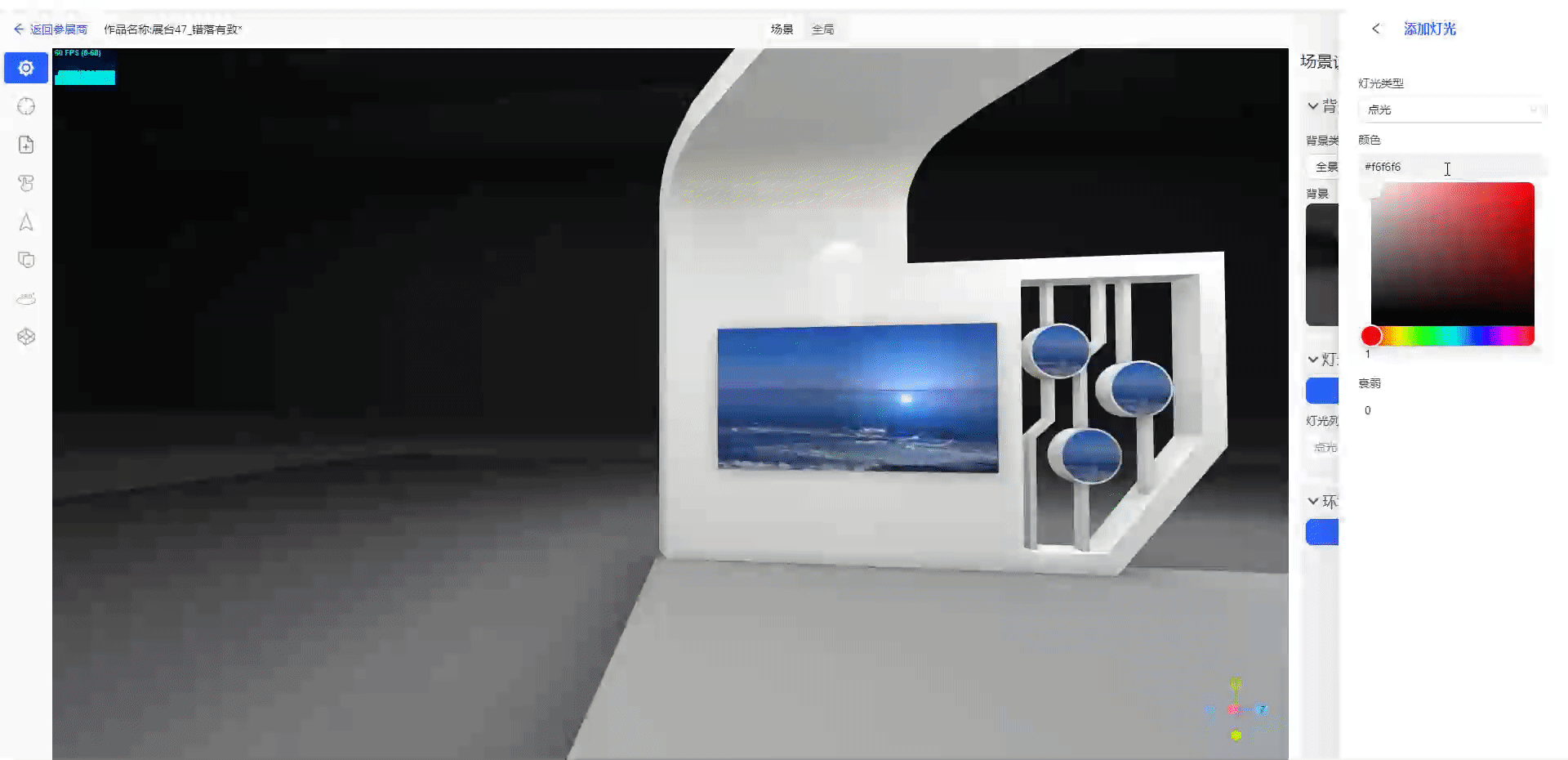
Task: Click the copy layers icon in sidebar
Action: 26,260
